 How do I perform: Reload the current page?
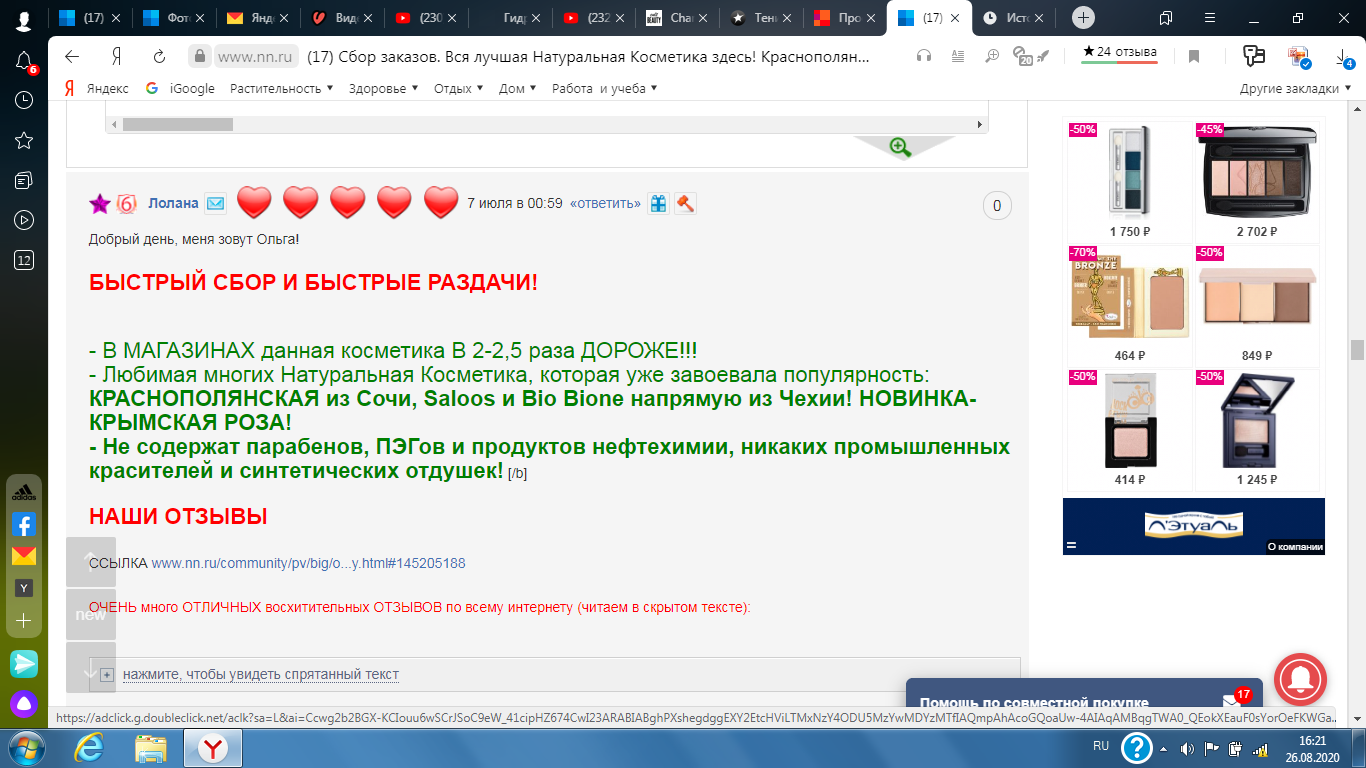pos(159,56)
